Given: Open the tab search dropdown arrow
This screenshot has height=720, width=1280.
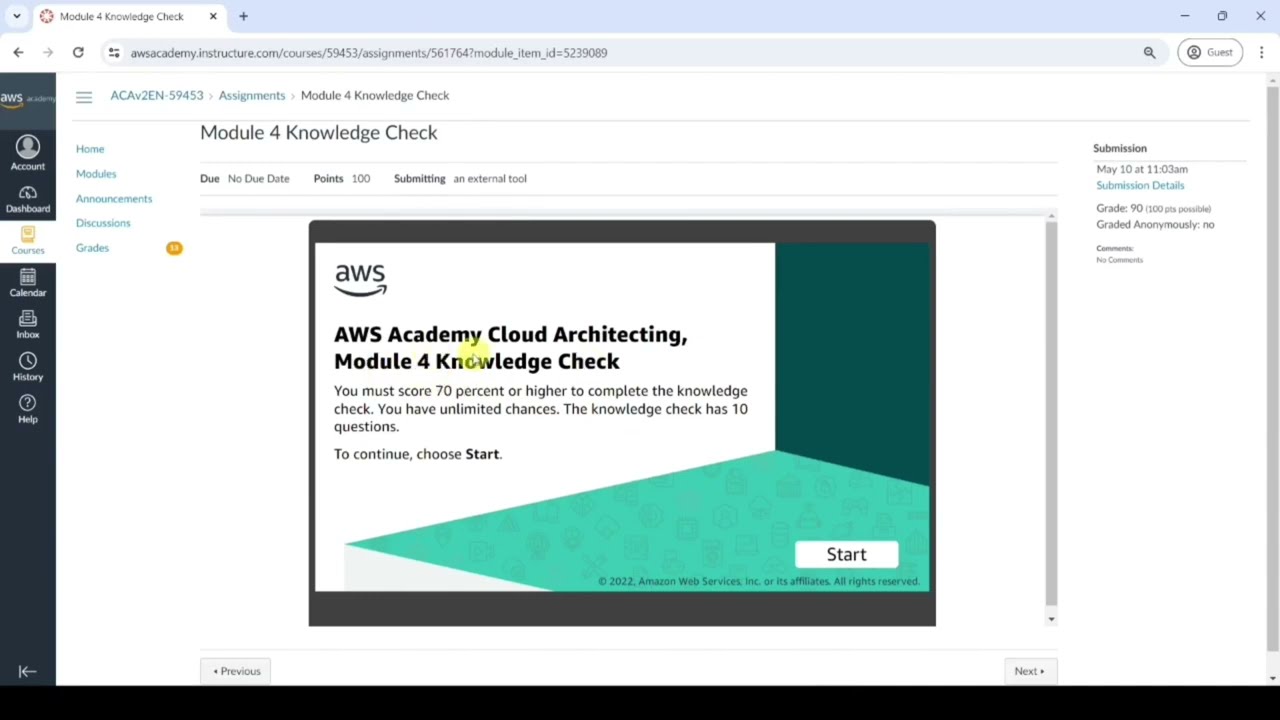Looking at the screenshot, I should click(17, 16).
